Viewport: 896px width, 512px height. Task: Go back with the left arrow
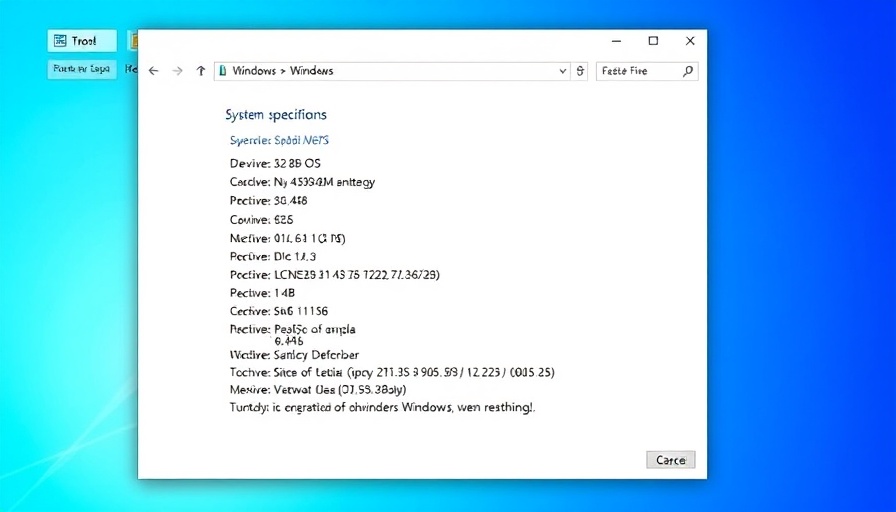[153, 71]
